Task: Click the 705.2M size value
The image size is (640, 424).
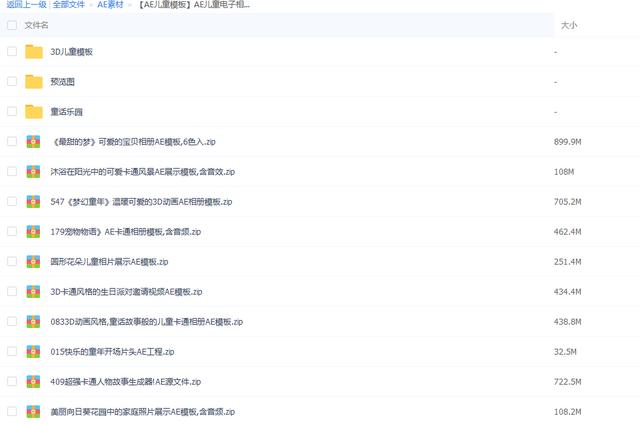Action: click(568, 202)
